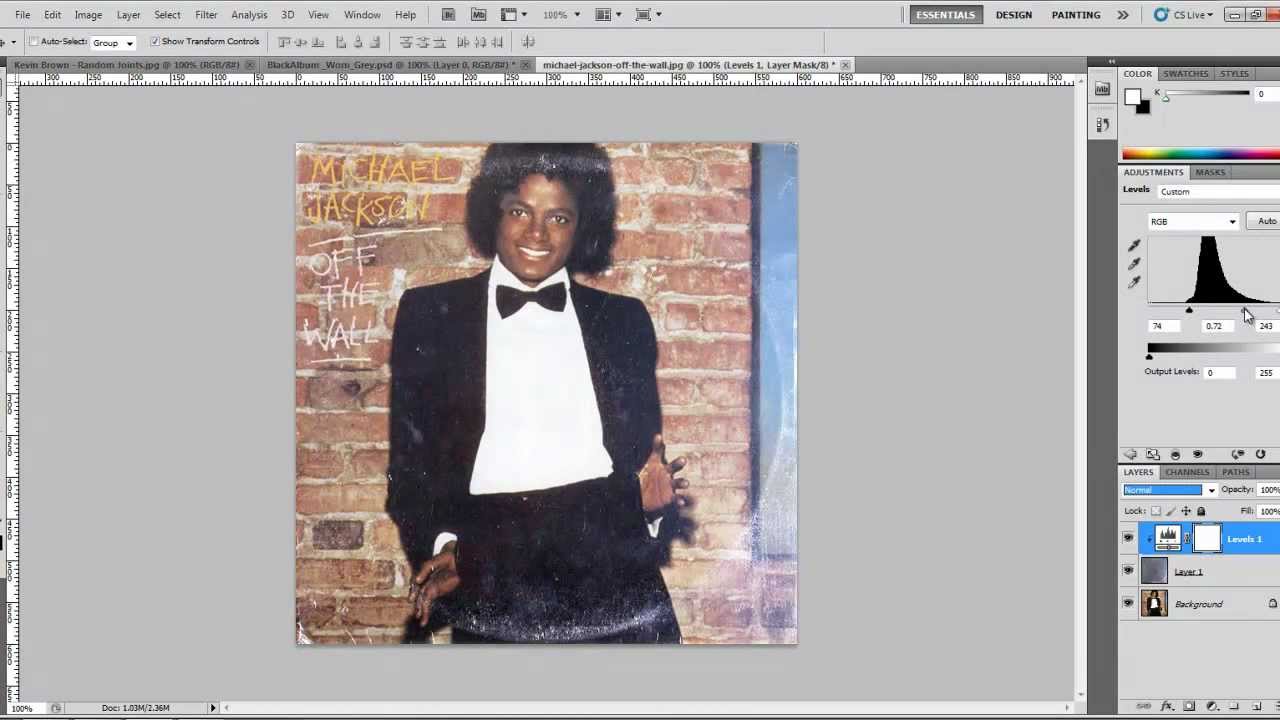Enable the Auto-Select checkbox
1280x720 pixels.
(34, 42)
